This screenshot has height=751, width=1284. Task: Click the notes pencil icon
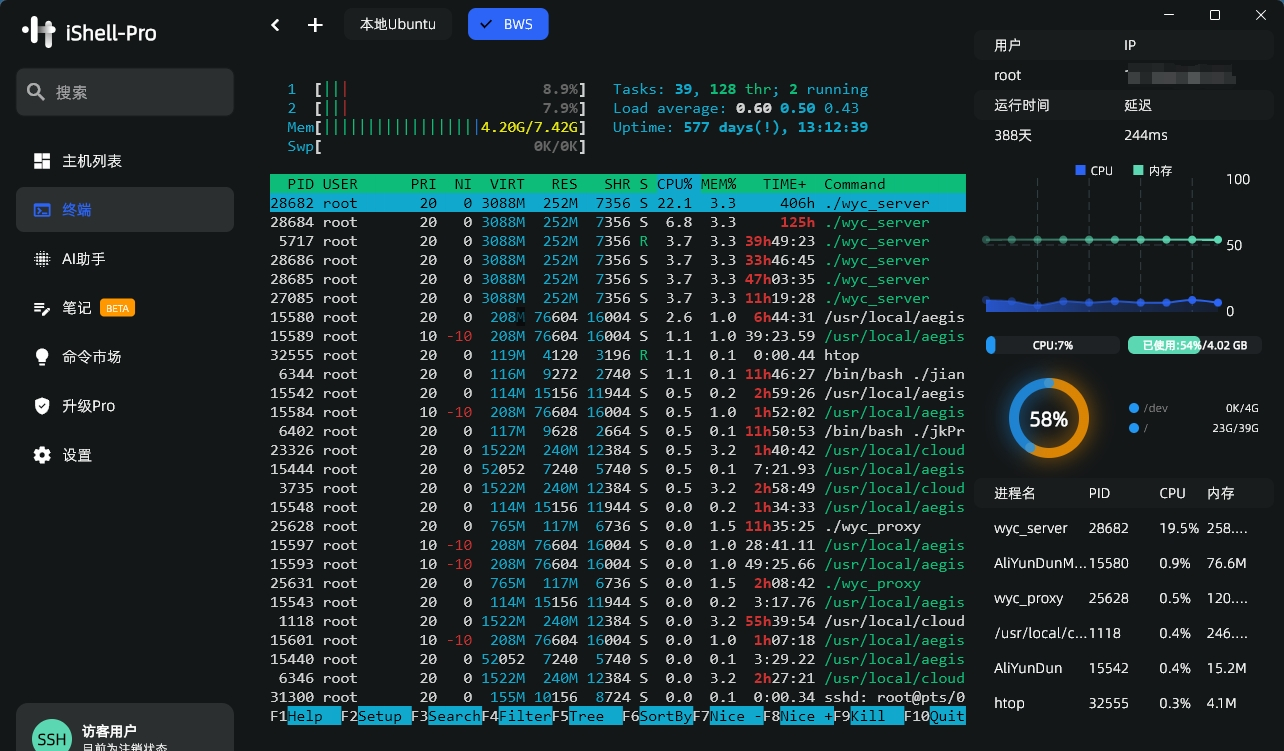click(x=42, y=308)
